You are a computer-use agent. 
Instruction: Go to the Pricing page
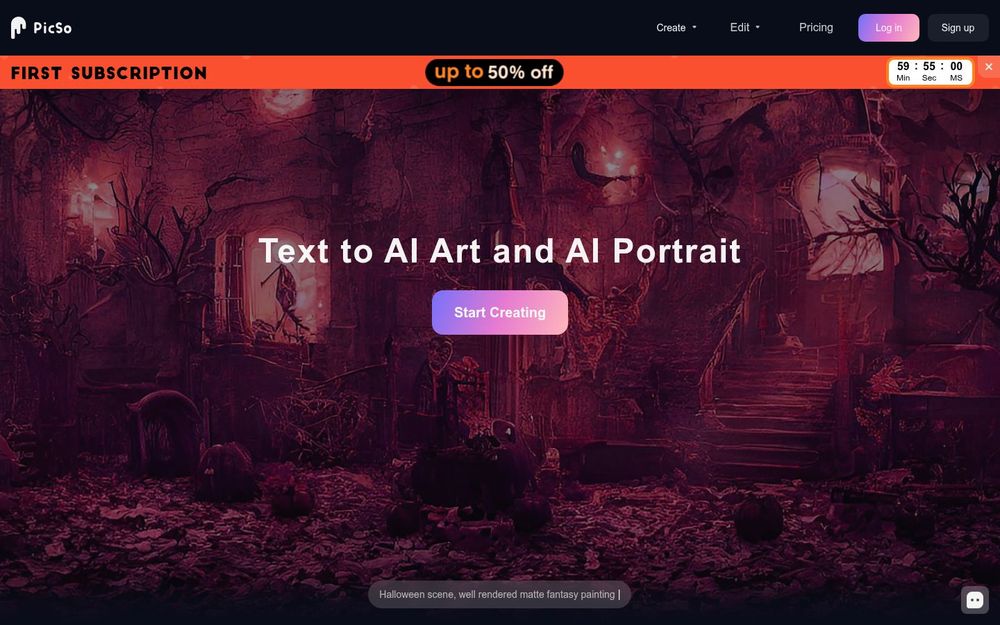click(x=816, y=27)
